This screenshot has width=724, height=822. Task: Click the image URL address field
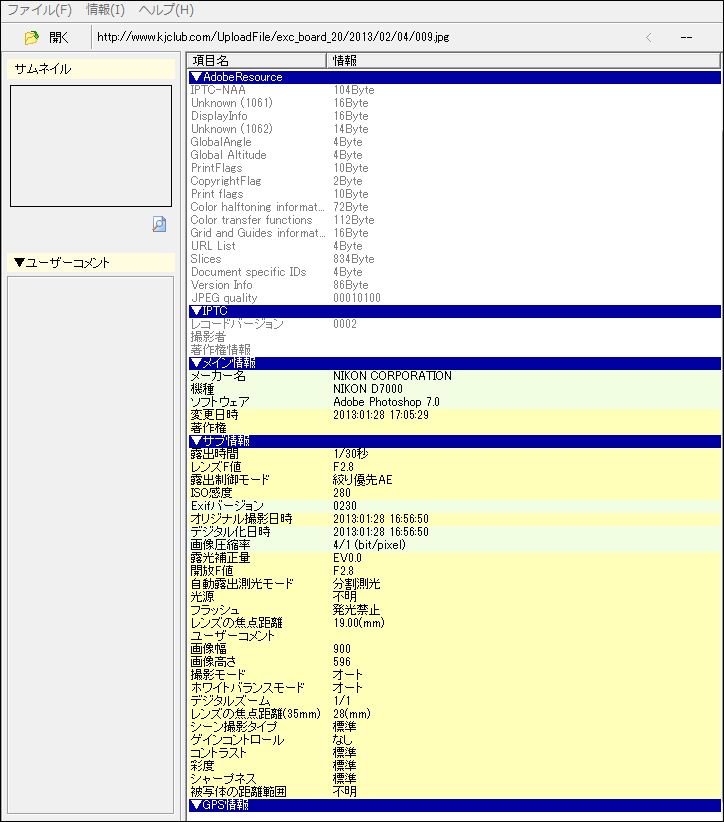(360, 37)
